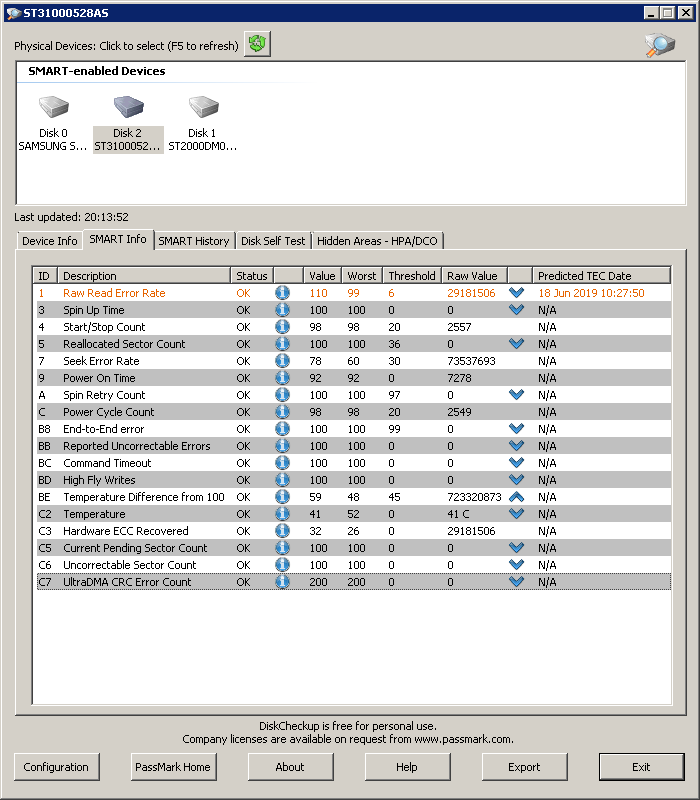Click the Exit button
700x800 pixels.
[641, 767]
